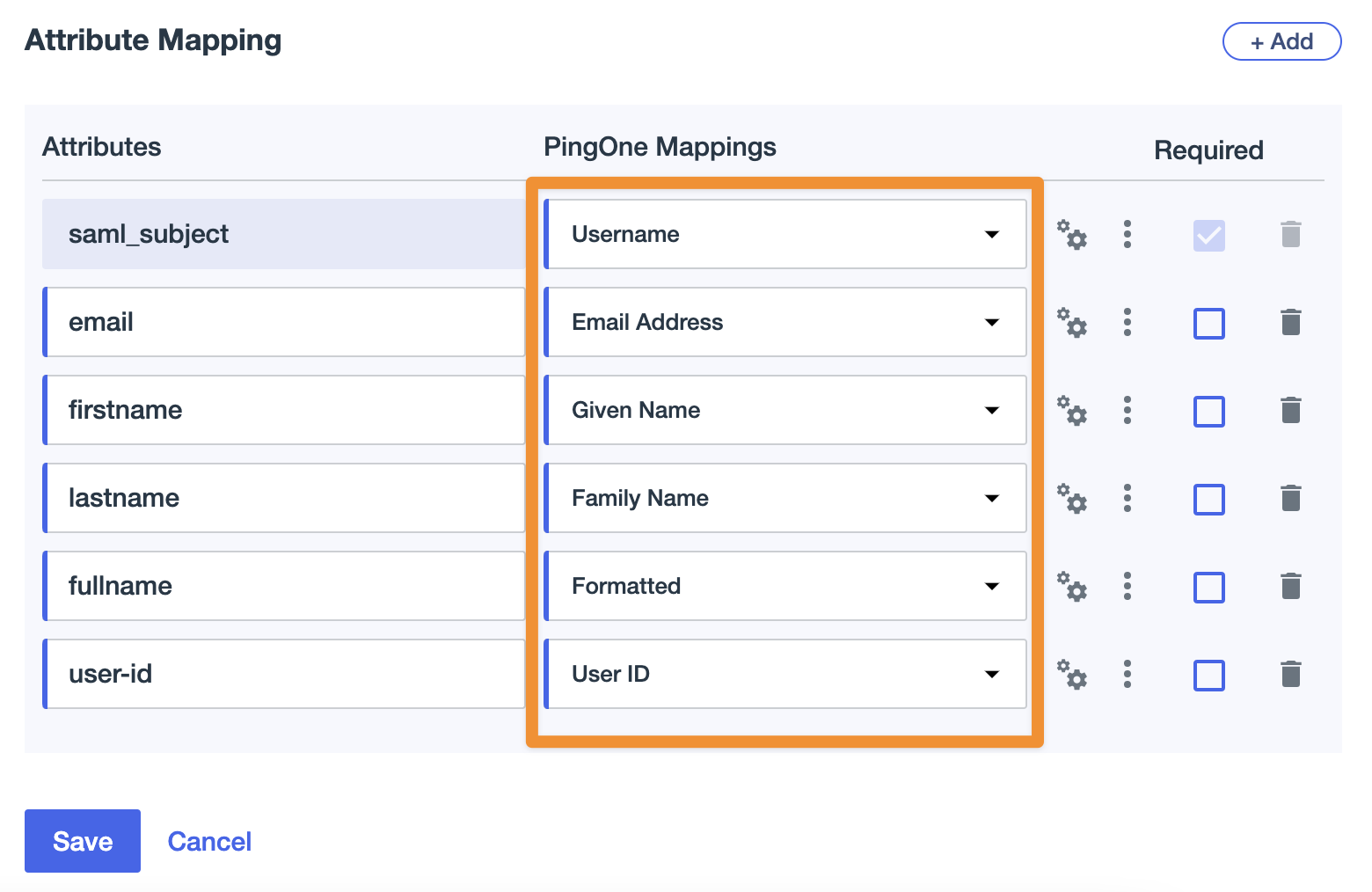Screen dimensions: 1372x892
Task: Open three-dot menu for firstname row
Action: pos(1128,410)
